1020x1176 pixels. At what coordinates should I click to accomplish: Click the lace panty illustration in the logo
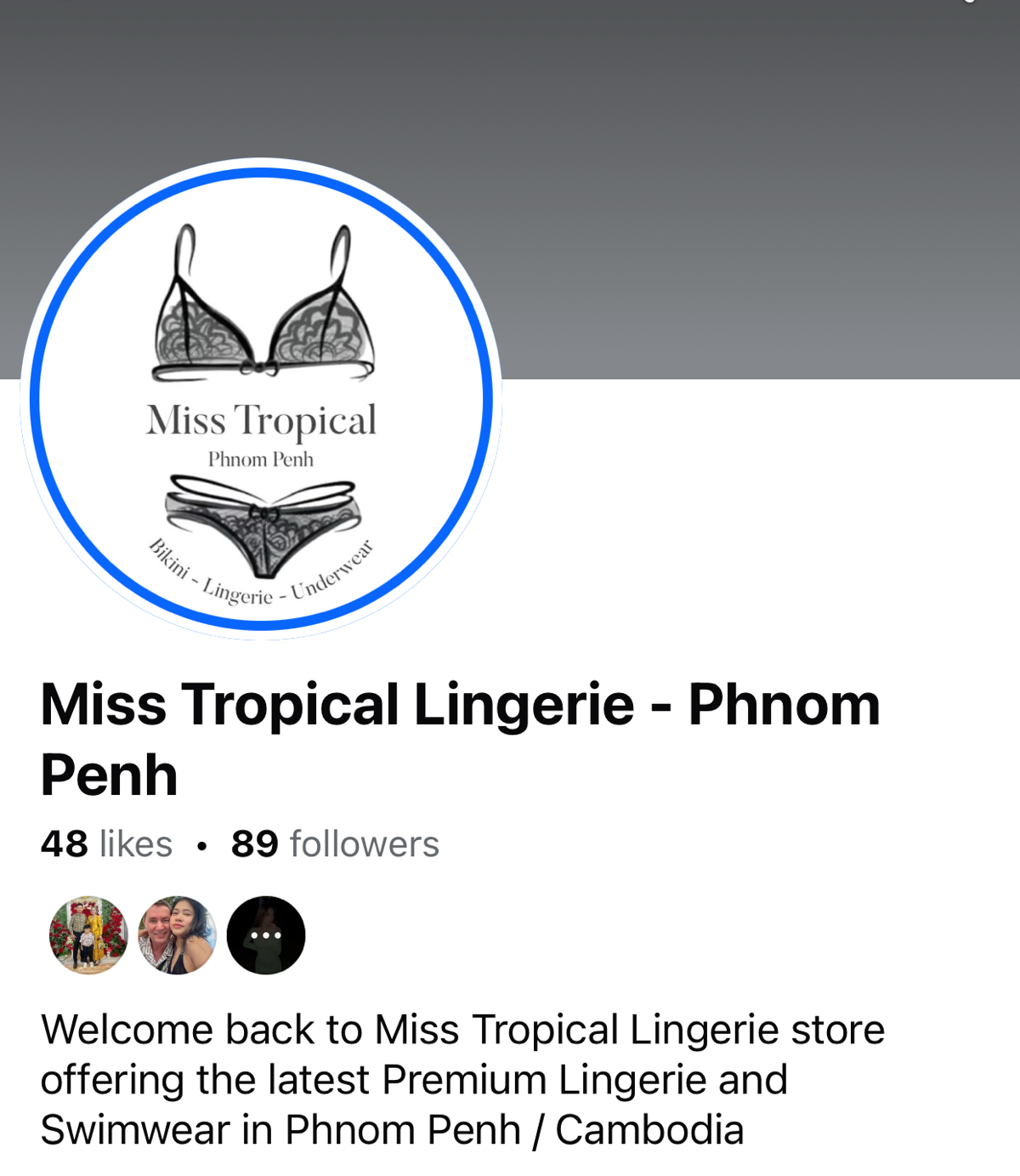point(263,526)
